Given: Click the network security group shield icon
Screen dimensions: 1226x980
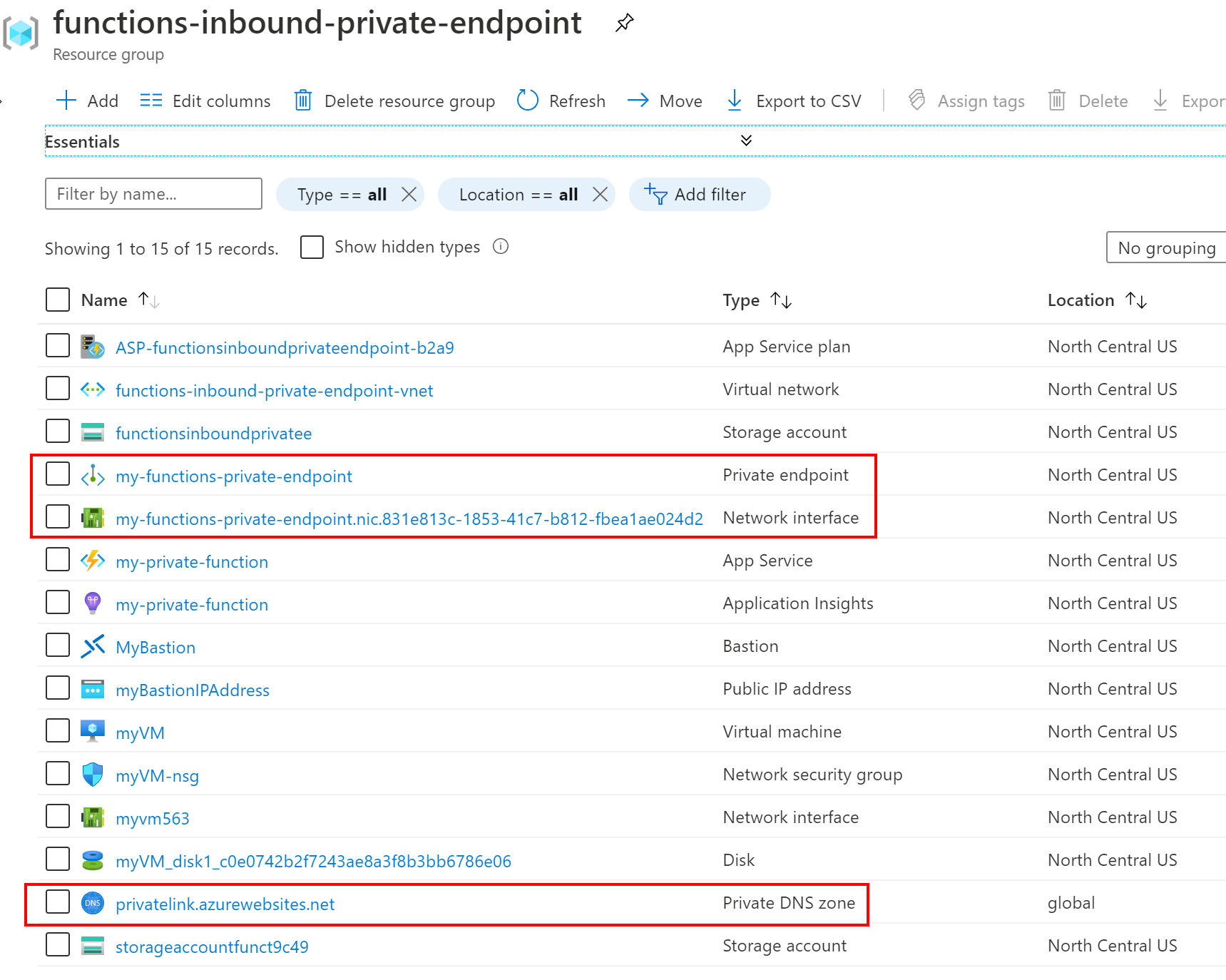Looking at the screenshot, I should tap(93, 775).
